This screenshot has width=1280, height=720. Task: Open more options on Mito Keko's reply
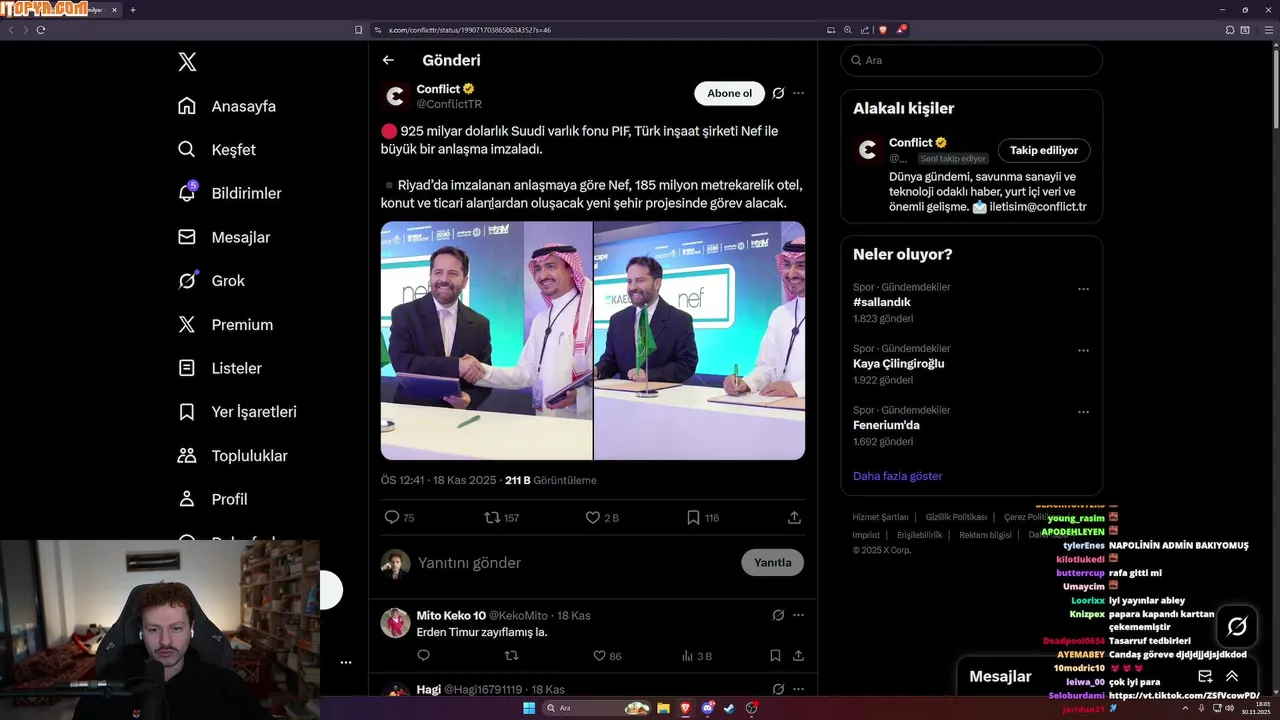(x=798, y=615)
